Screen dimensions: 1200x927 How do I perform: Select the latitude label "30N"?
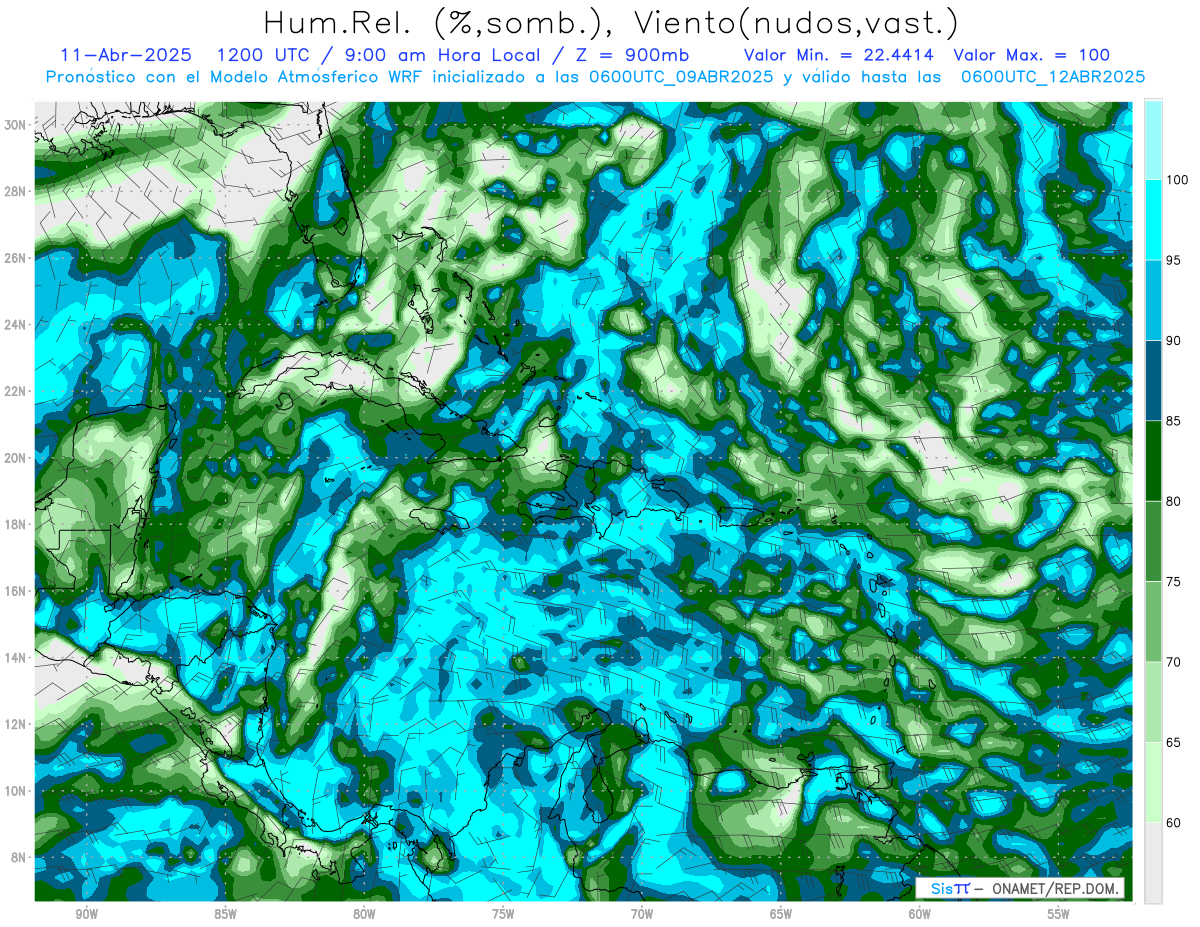click(x=15, y=125)
